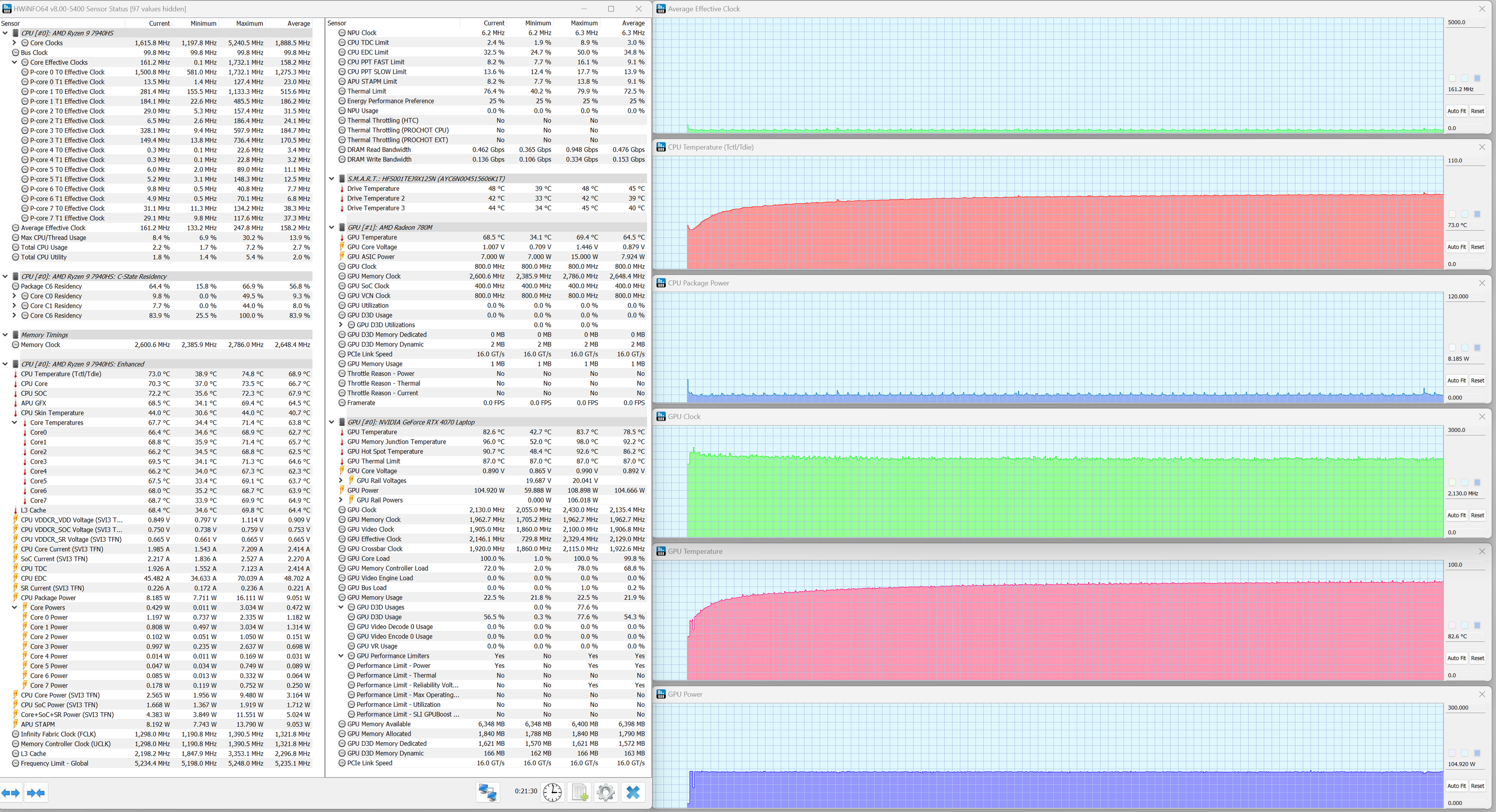Collapse the GPU Performance Limiters group

tap(341, 656)
